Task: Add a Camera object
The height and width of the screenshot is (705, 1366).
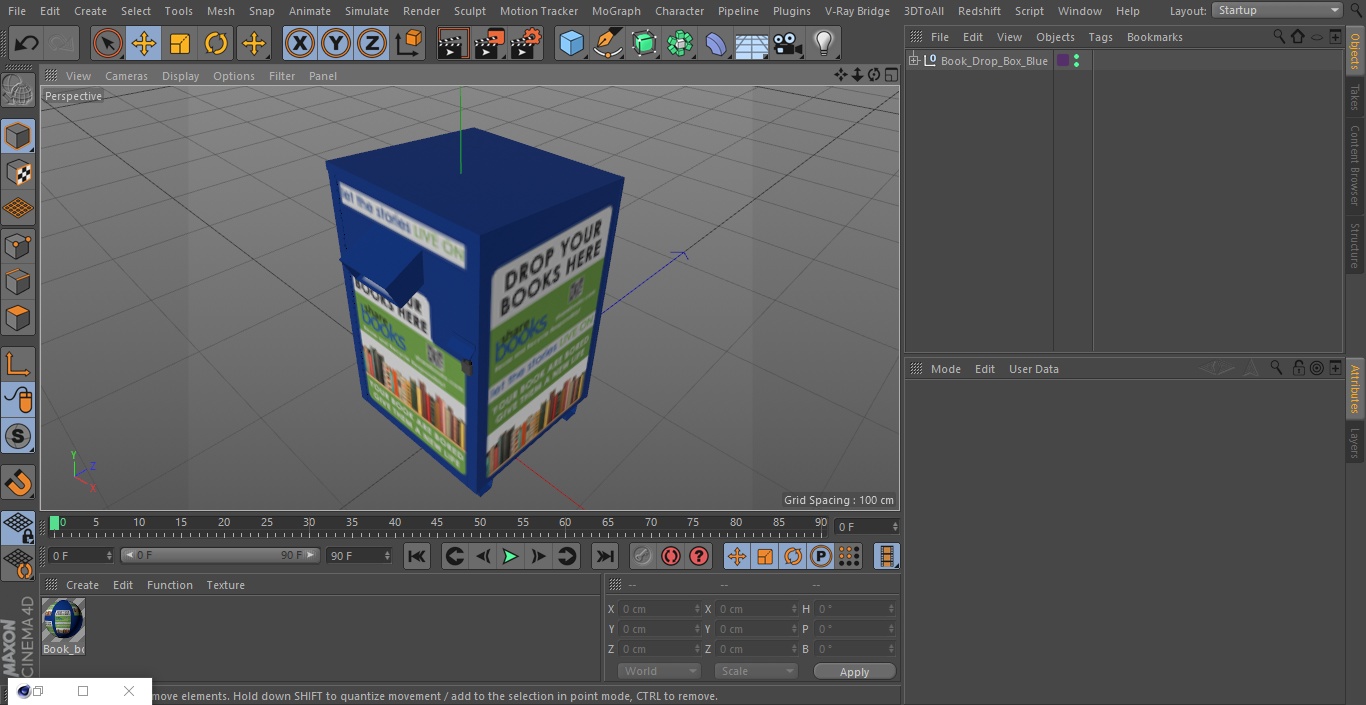Action: point(788,43)
